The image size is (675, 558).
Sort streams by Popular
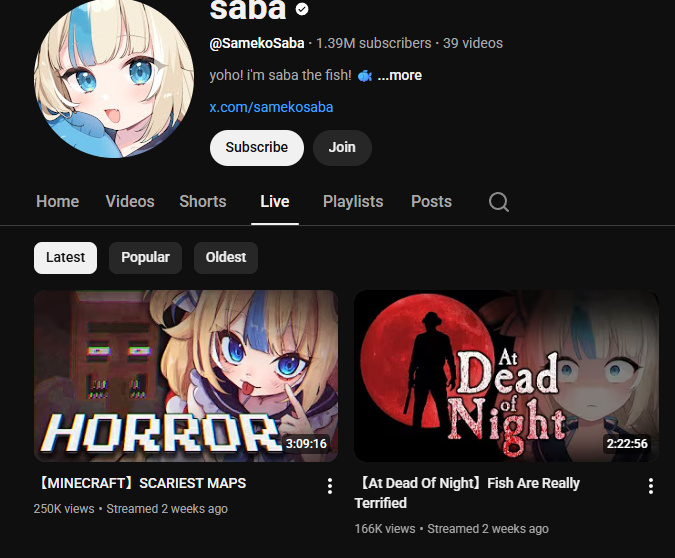point(146,257)
